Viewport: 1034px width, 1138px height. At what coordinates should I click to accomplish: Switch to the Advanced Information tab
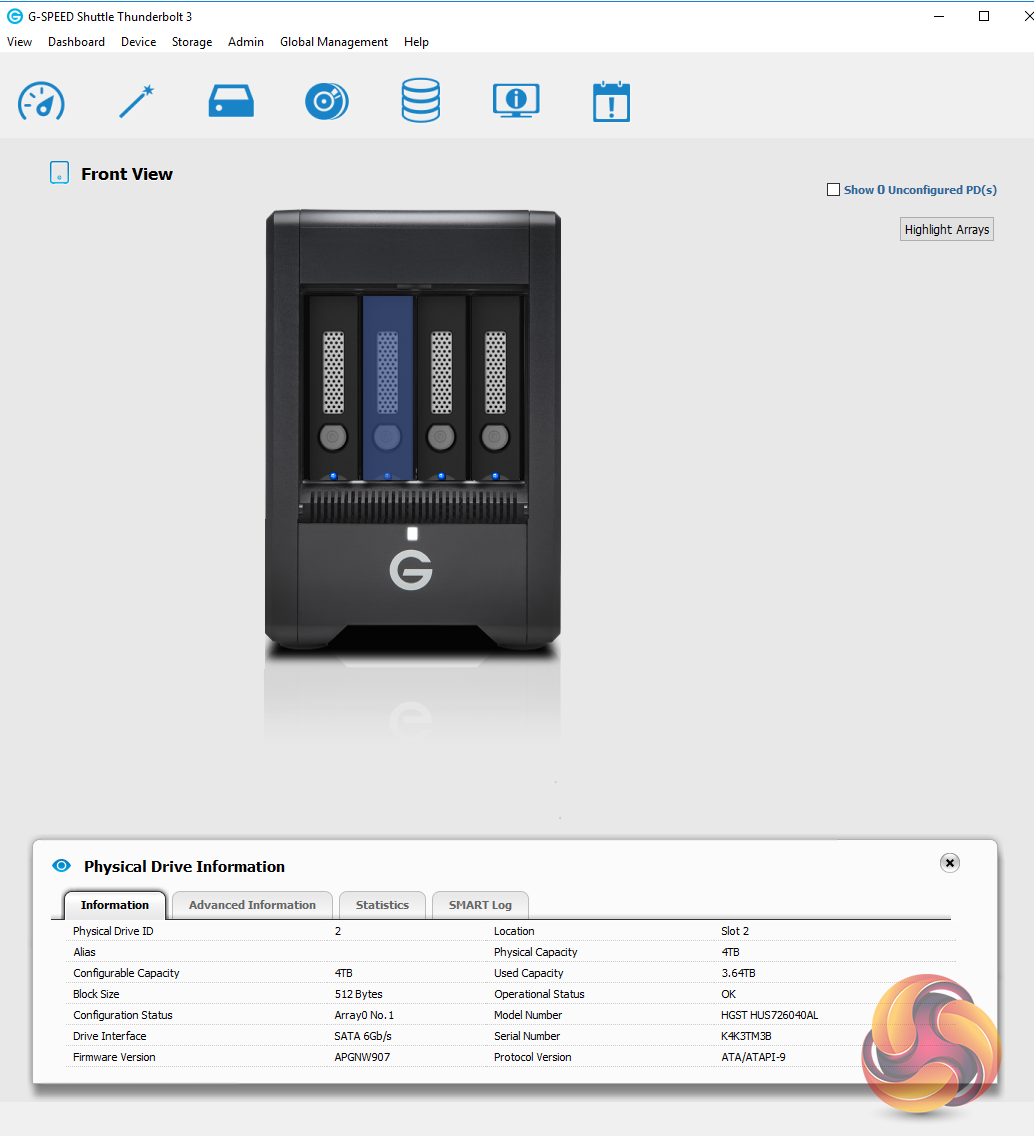pos(252,905)
